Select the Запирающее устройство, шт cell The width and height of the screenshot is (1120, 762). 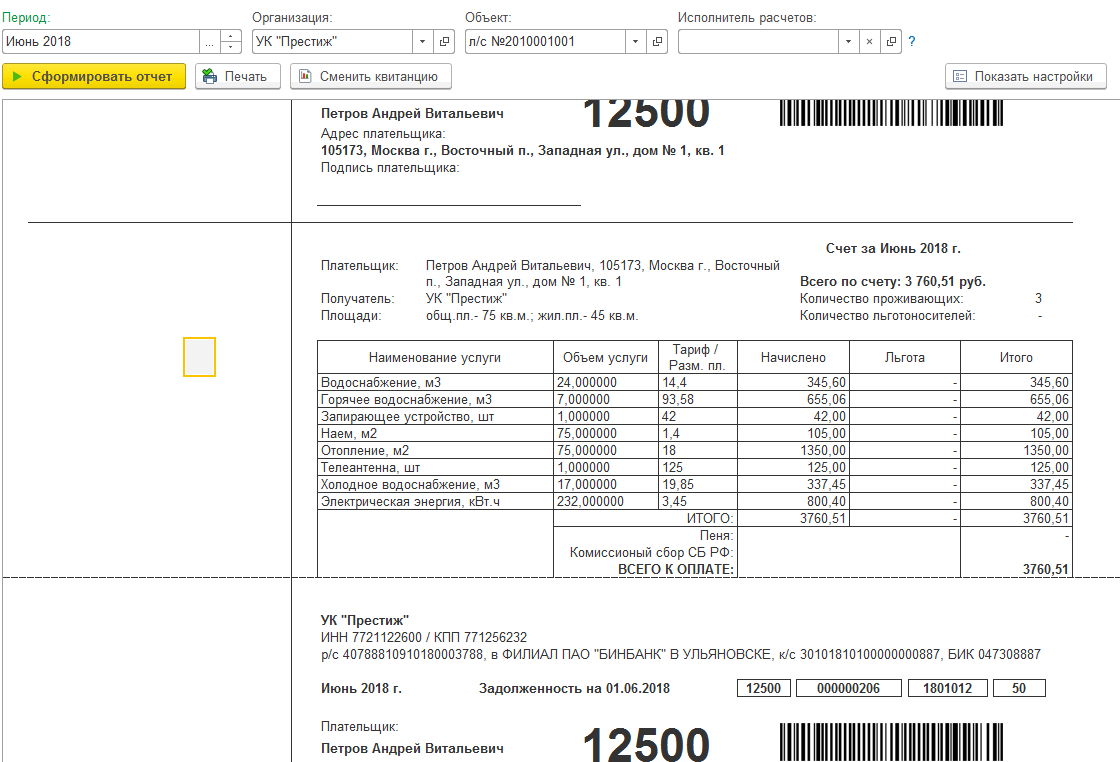435,416
